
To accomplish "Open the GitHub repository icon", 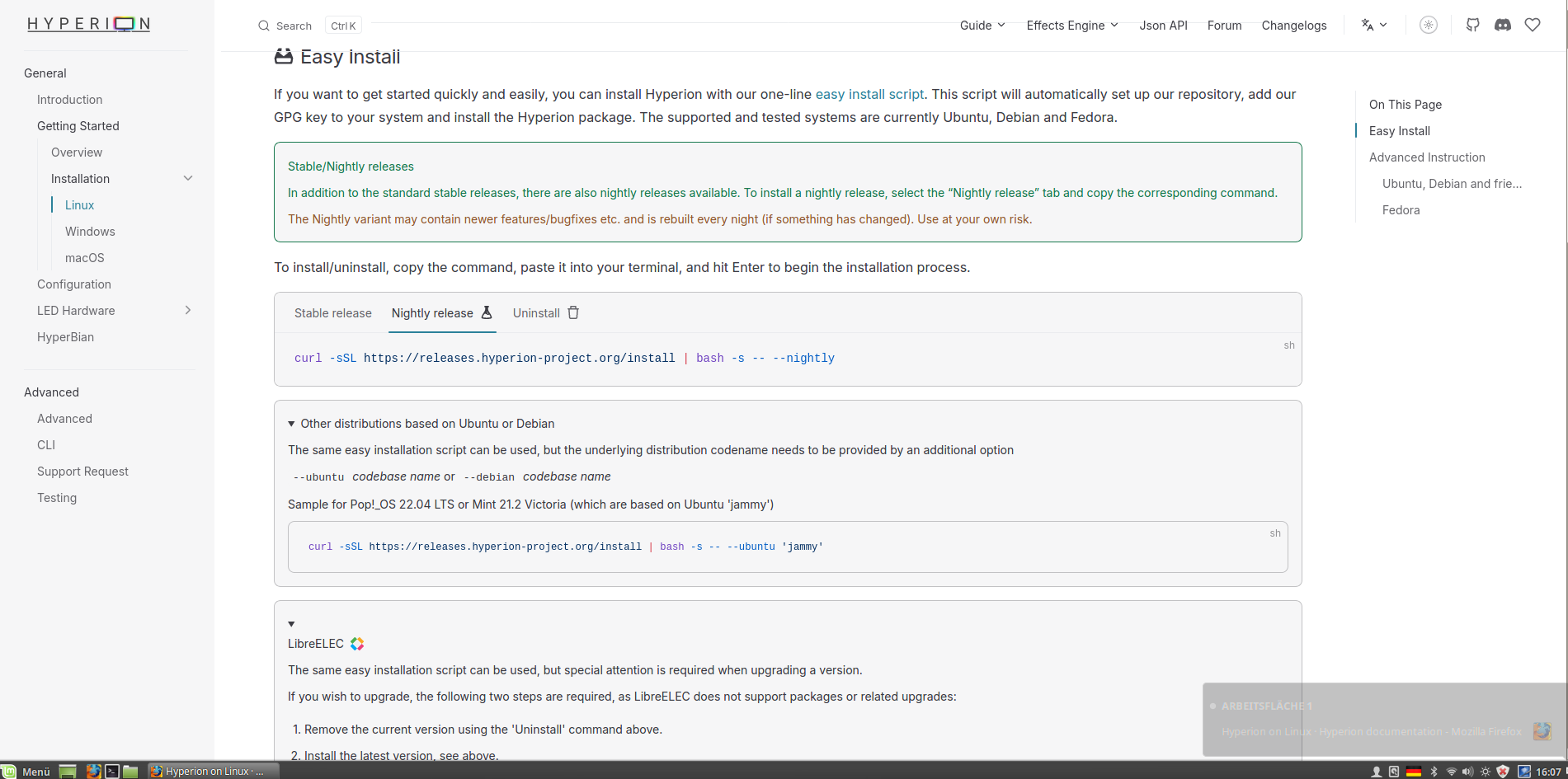I will click(x=1472, y=25).
